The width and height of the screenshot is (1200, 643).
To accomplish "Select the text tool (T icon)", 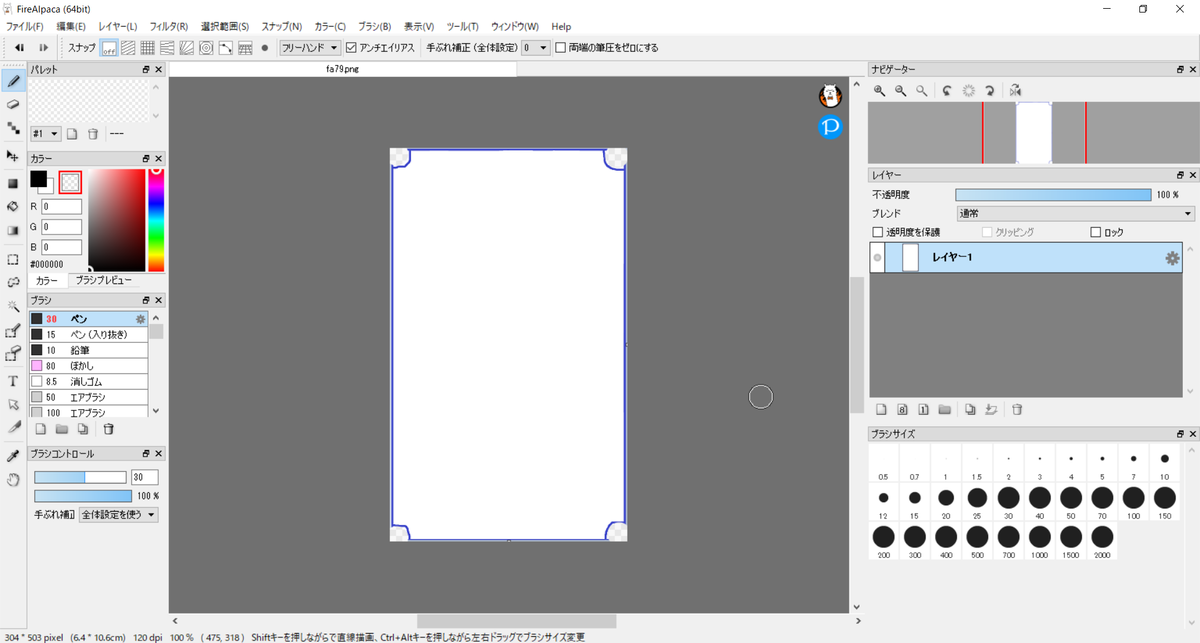I will click(13, 381).
